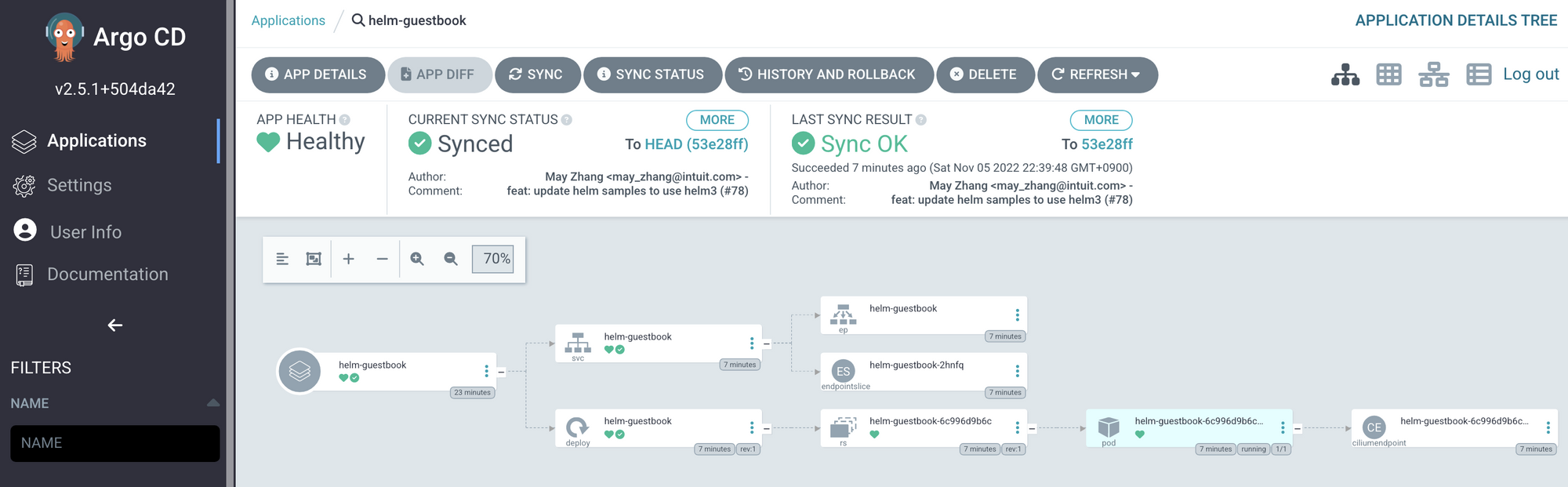
Task: Expand all nodes with the plus icon
Action: click(x=349, y=259)
